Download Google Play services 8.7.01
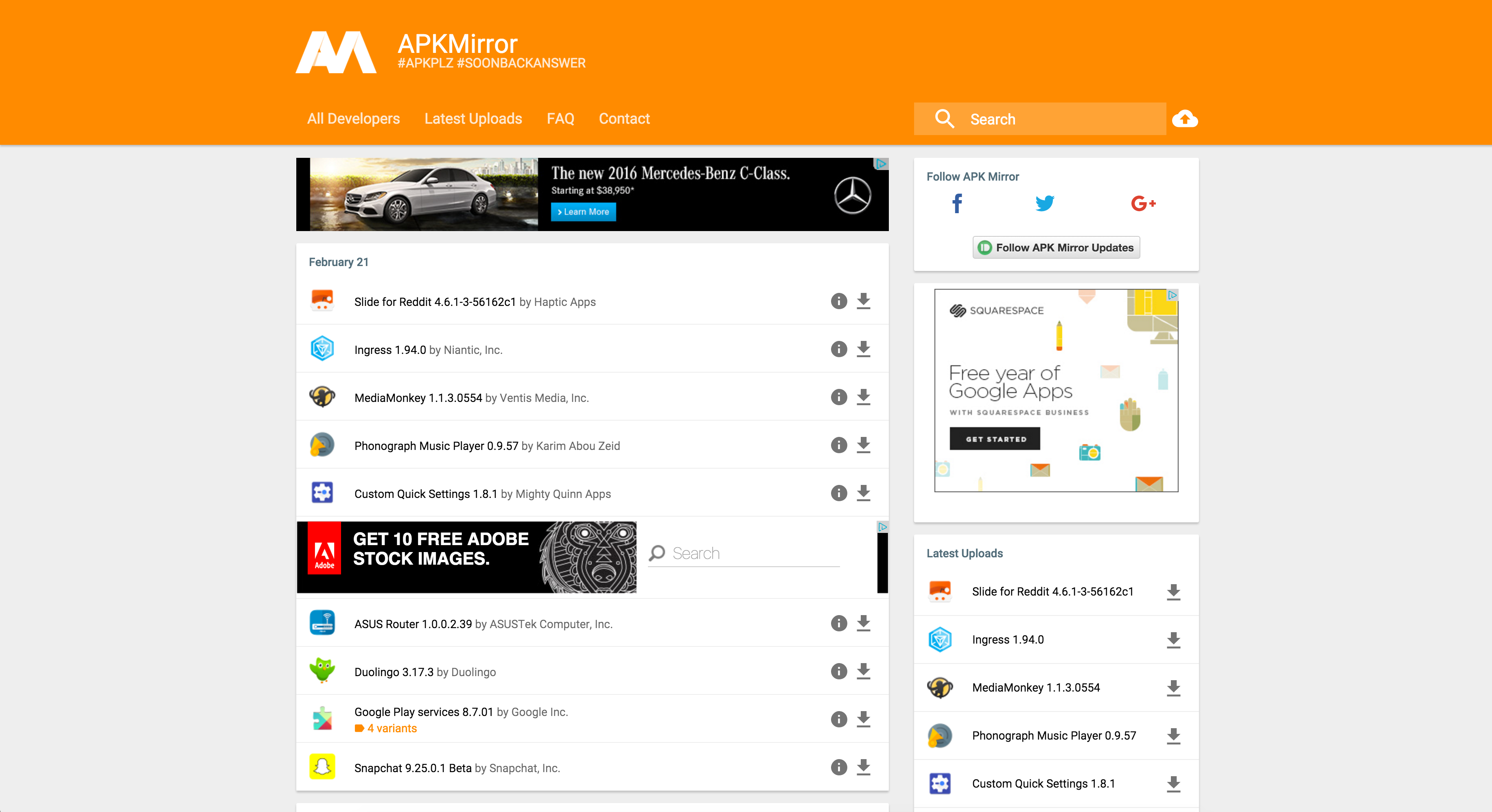Viewport: 1492px width, 812px height. pos(863,719)
